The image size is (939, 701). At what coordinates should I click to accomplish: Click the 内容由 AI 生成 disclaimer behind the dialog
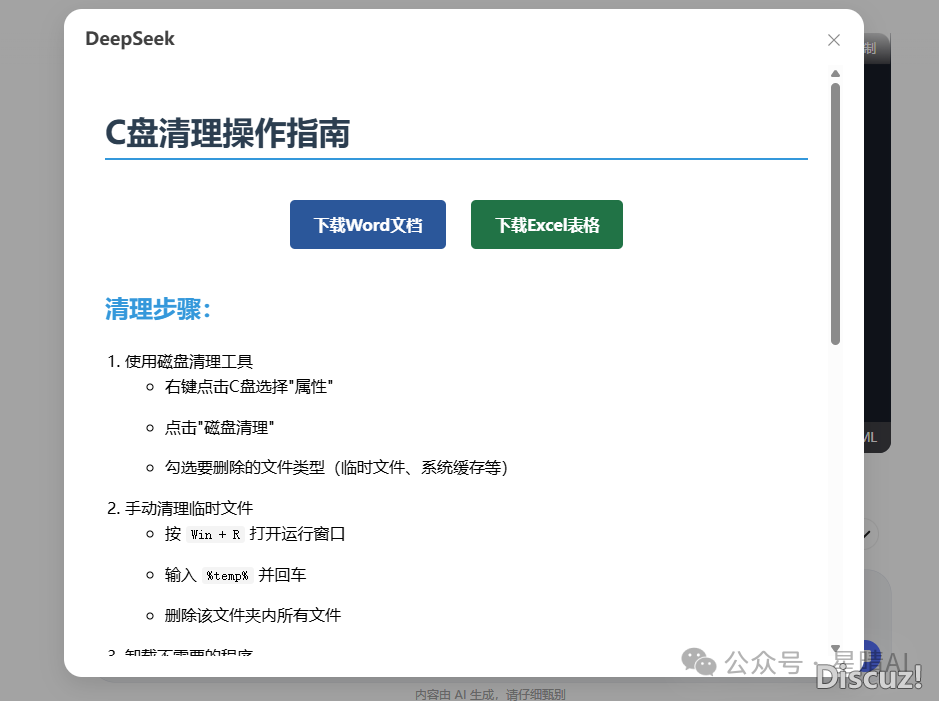pyautogui.click(x=490, y=694)
